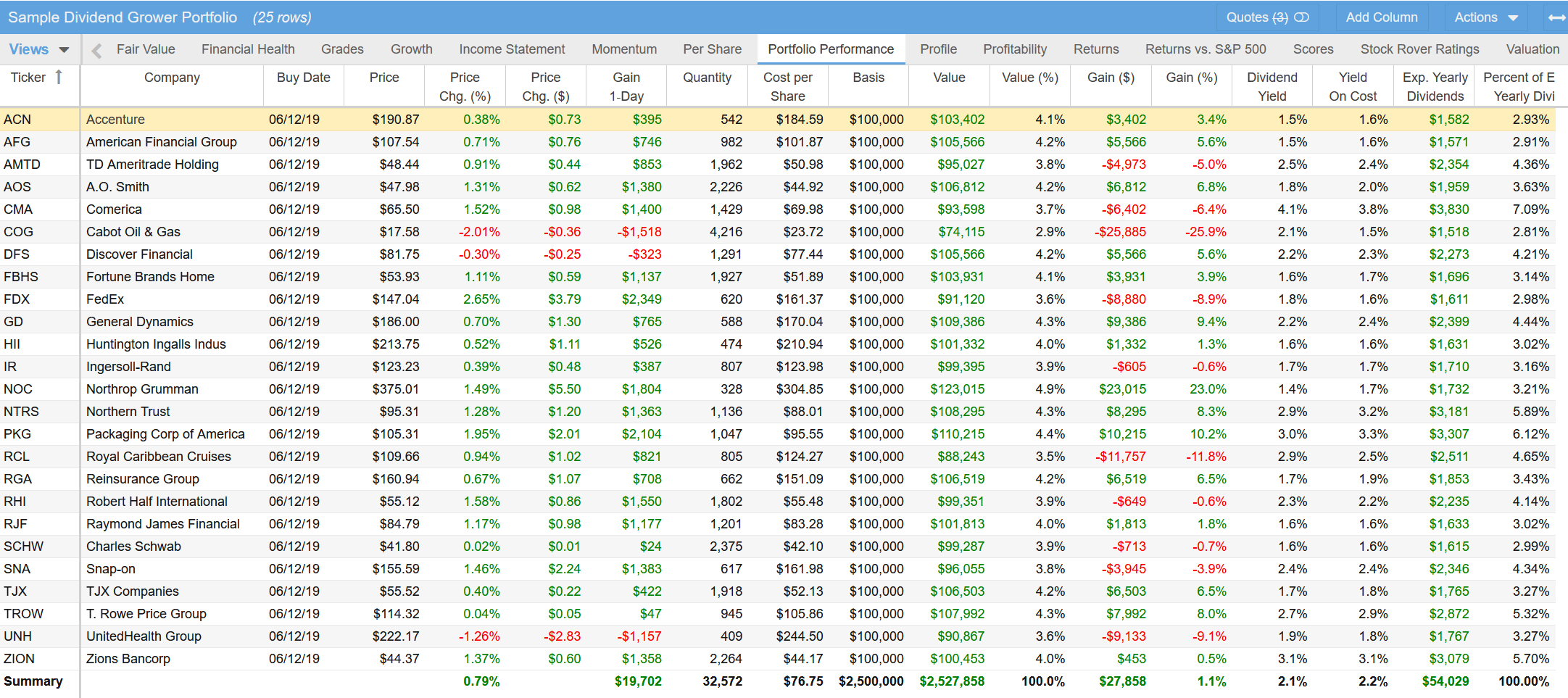
Task: Click the -$25,885 gain cell for COG
Action: point(1120,232)
